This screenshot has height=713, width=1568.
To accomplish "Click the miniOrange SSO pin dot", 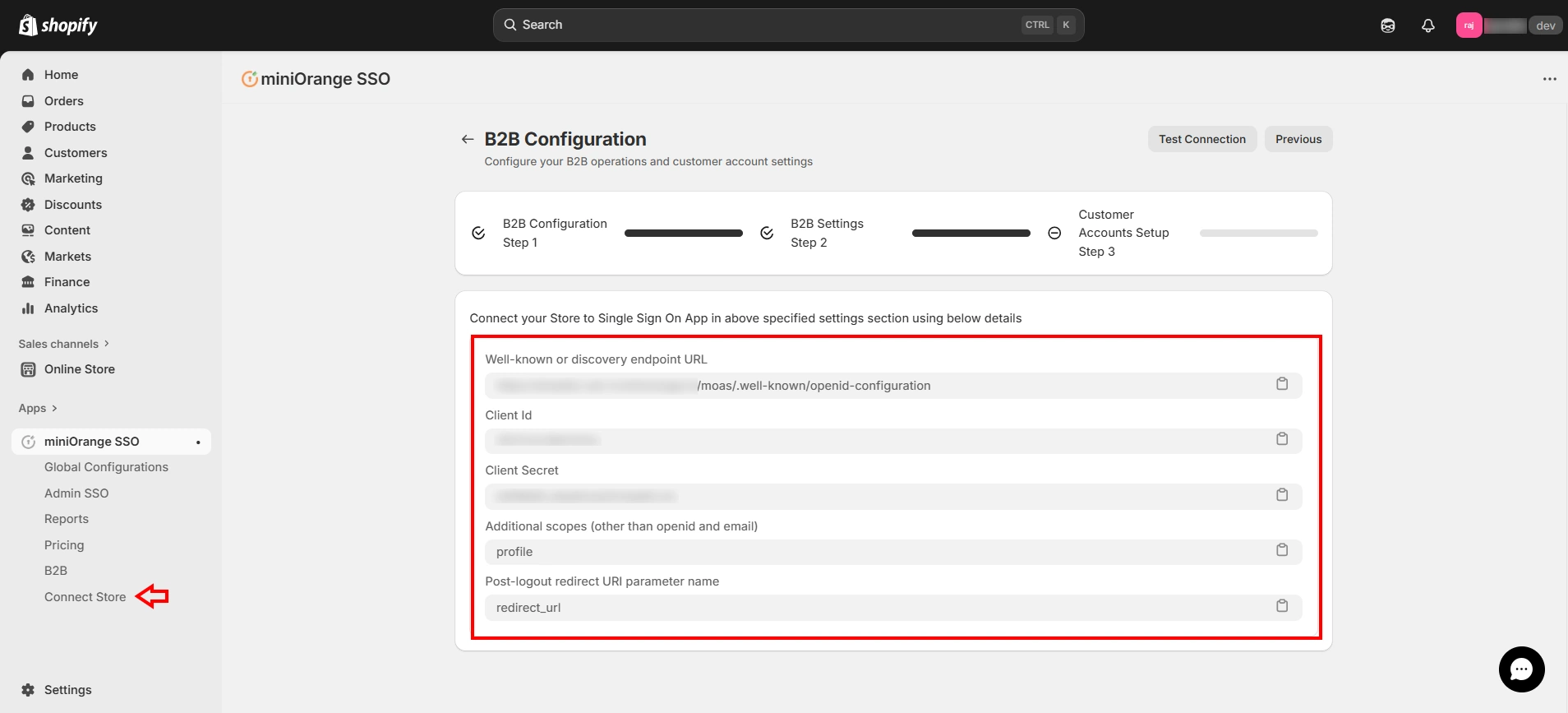I will point(198,442).
